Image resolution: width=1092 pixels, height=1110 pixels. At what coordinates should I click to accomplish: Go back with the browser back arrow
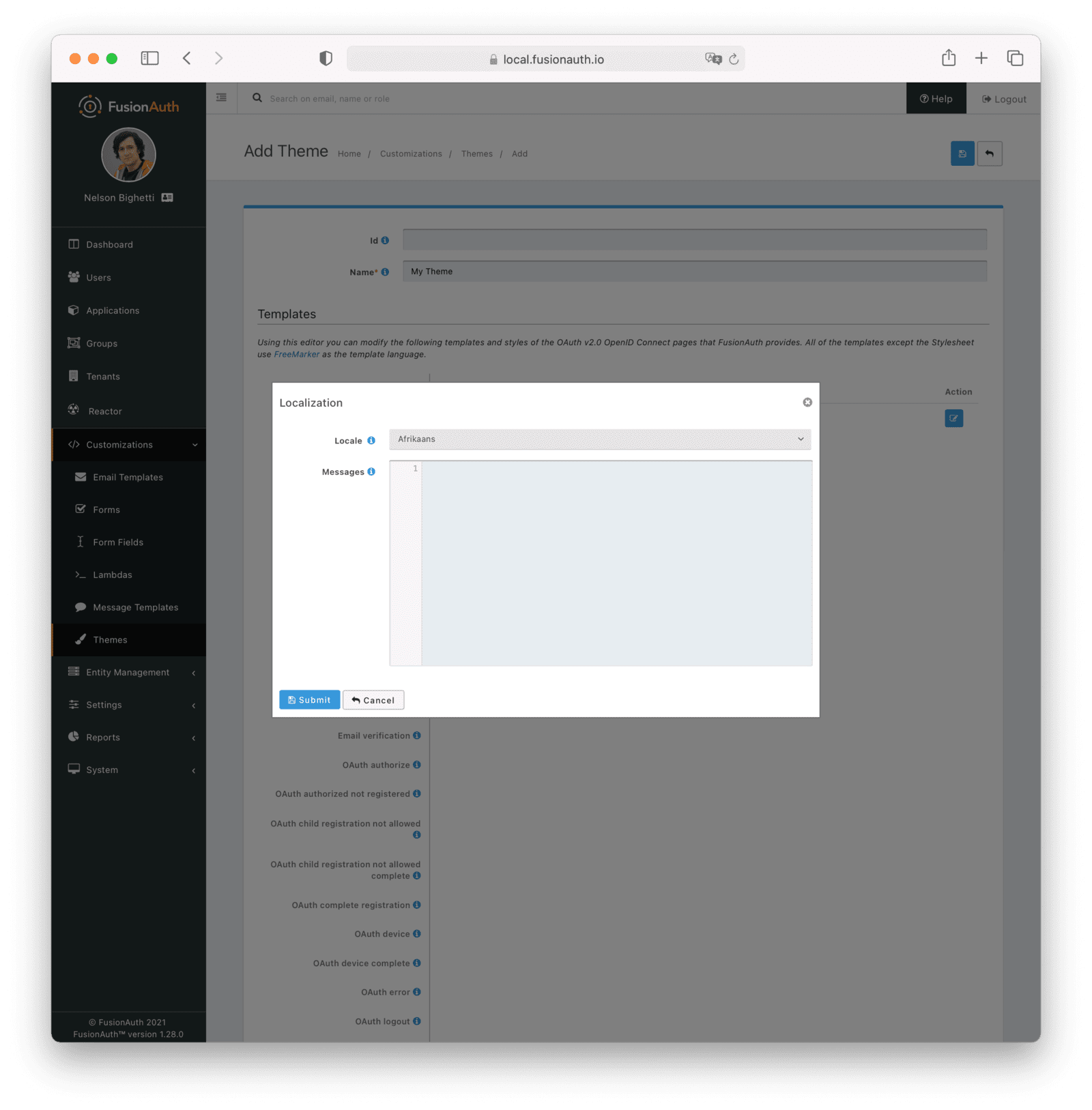pos(186,59)
